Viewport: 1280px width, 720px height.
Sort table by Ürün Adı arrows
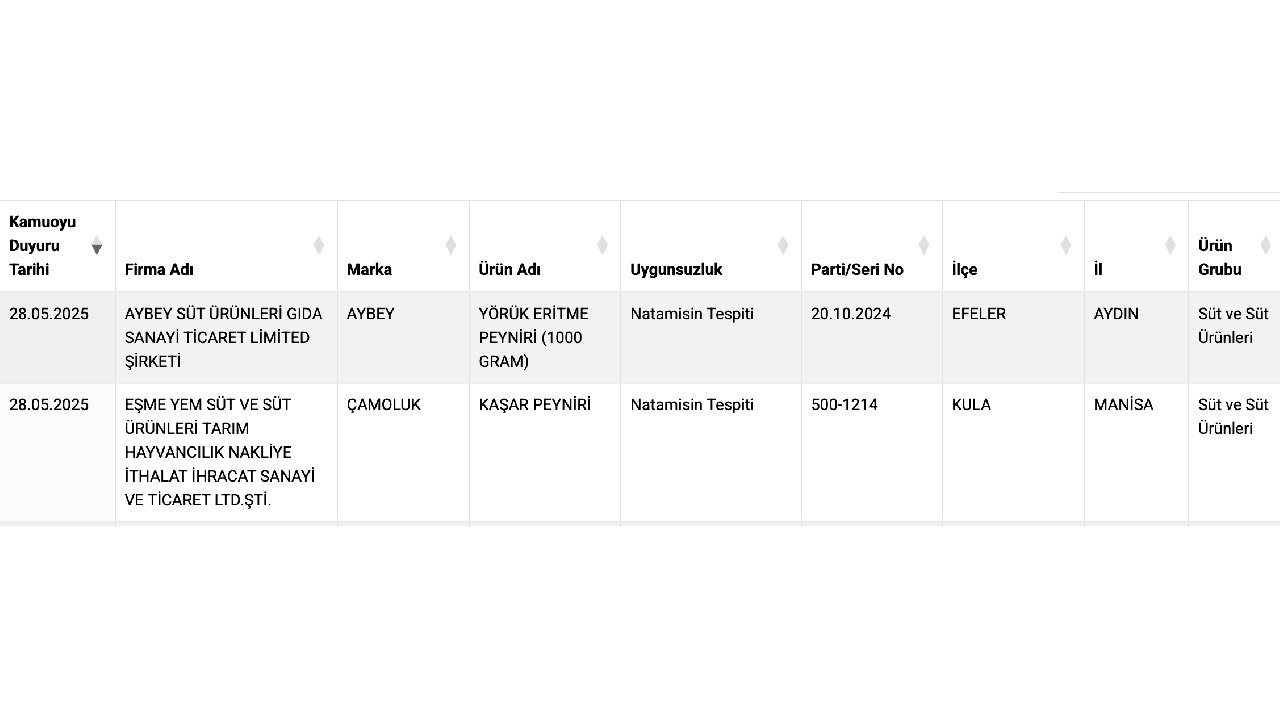602,245
